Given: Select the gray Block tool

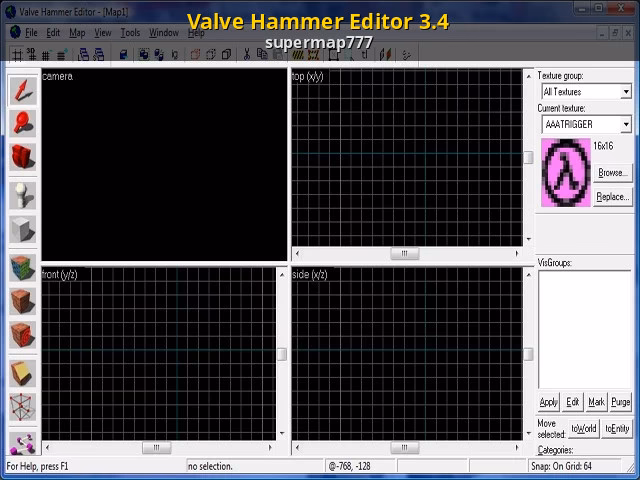Looking at the screenshot, I should [x=23, y=229].
